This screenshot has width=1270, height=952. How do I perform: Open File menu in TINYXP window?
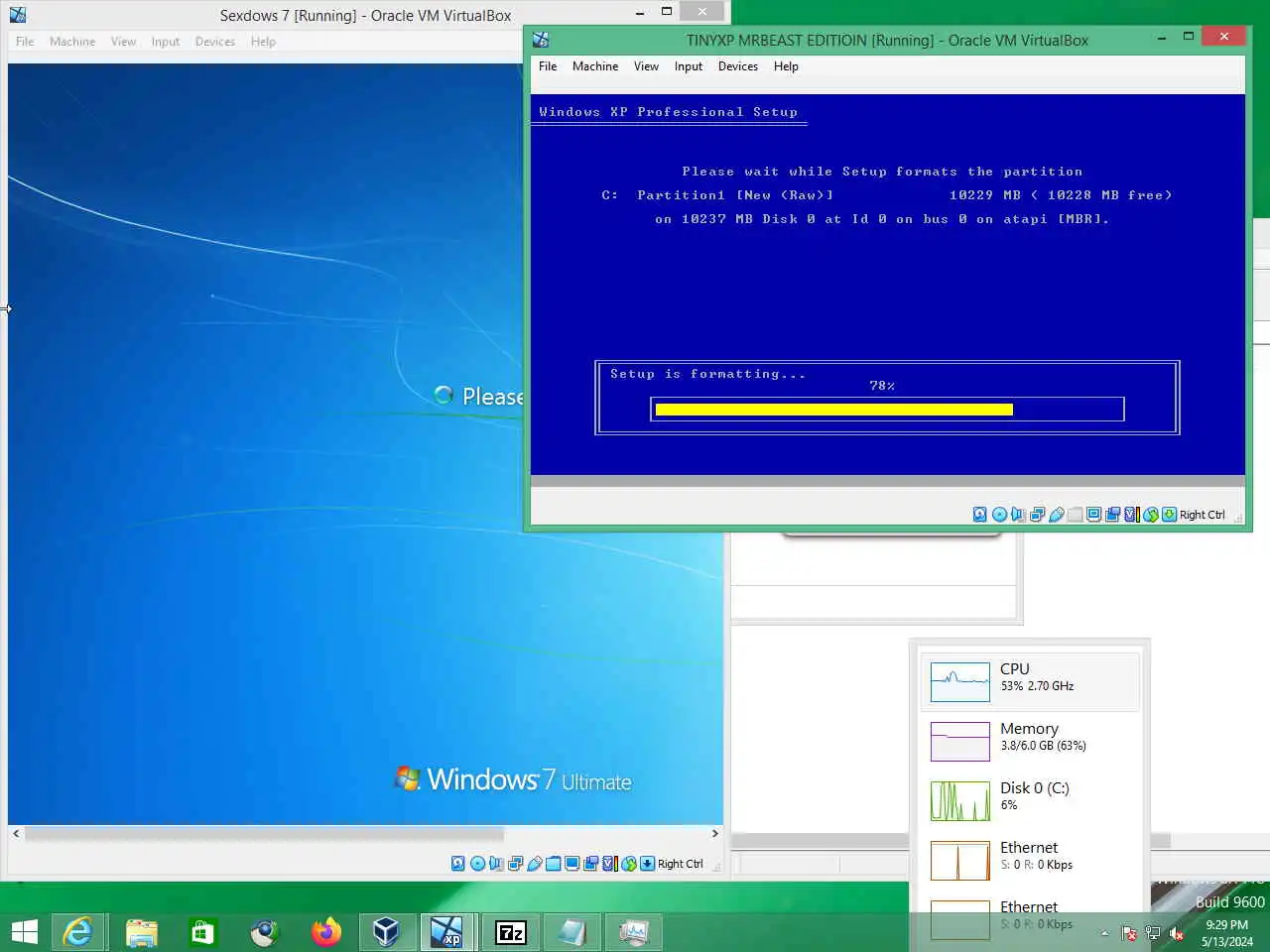click(x=548, y=66)
